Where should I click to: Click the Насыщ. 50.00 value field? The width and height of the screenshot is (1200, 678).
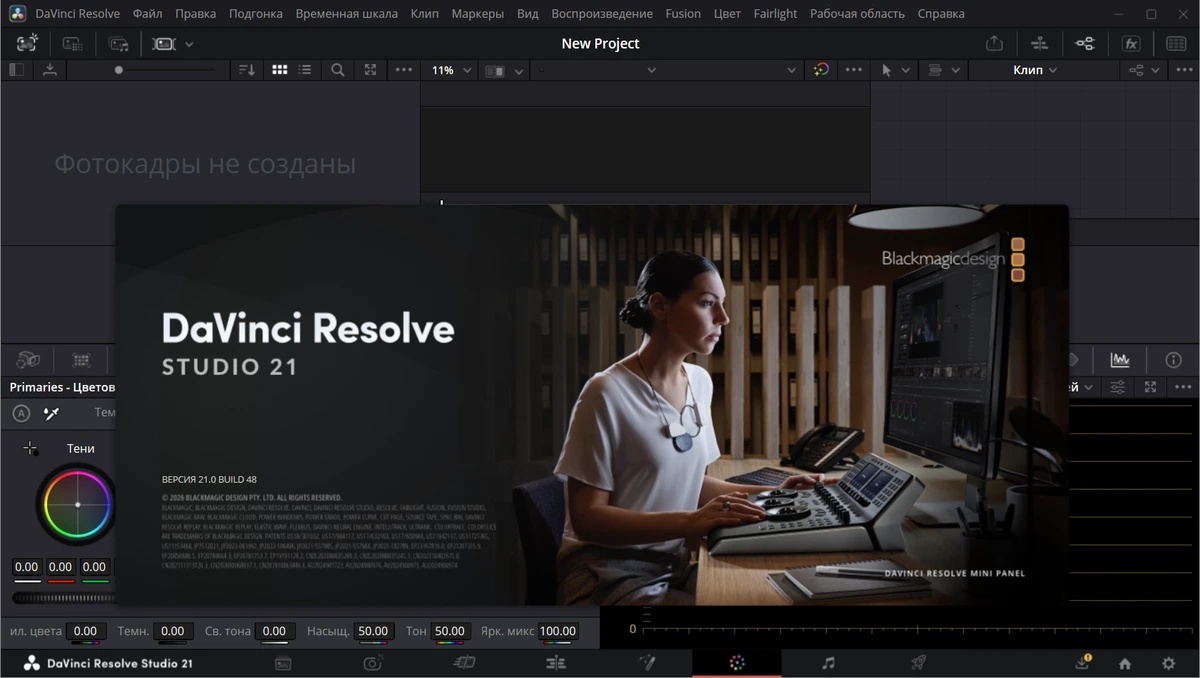pyautogui.click(x=374, y=632)
